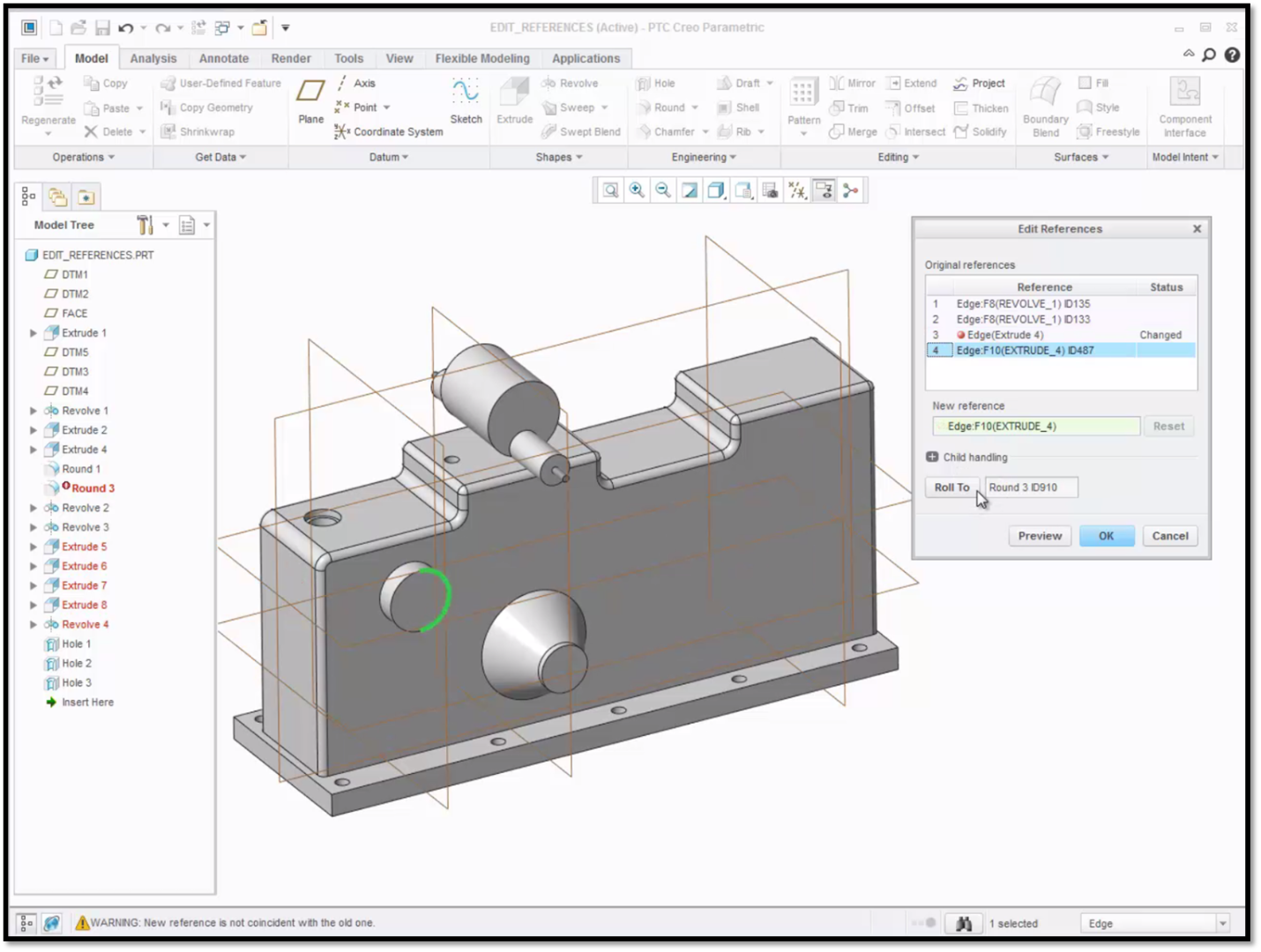Open the Round tool dropdown arrow
Viewport: 1261px width, 952px height.
tap(695, 108)
